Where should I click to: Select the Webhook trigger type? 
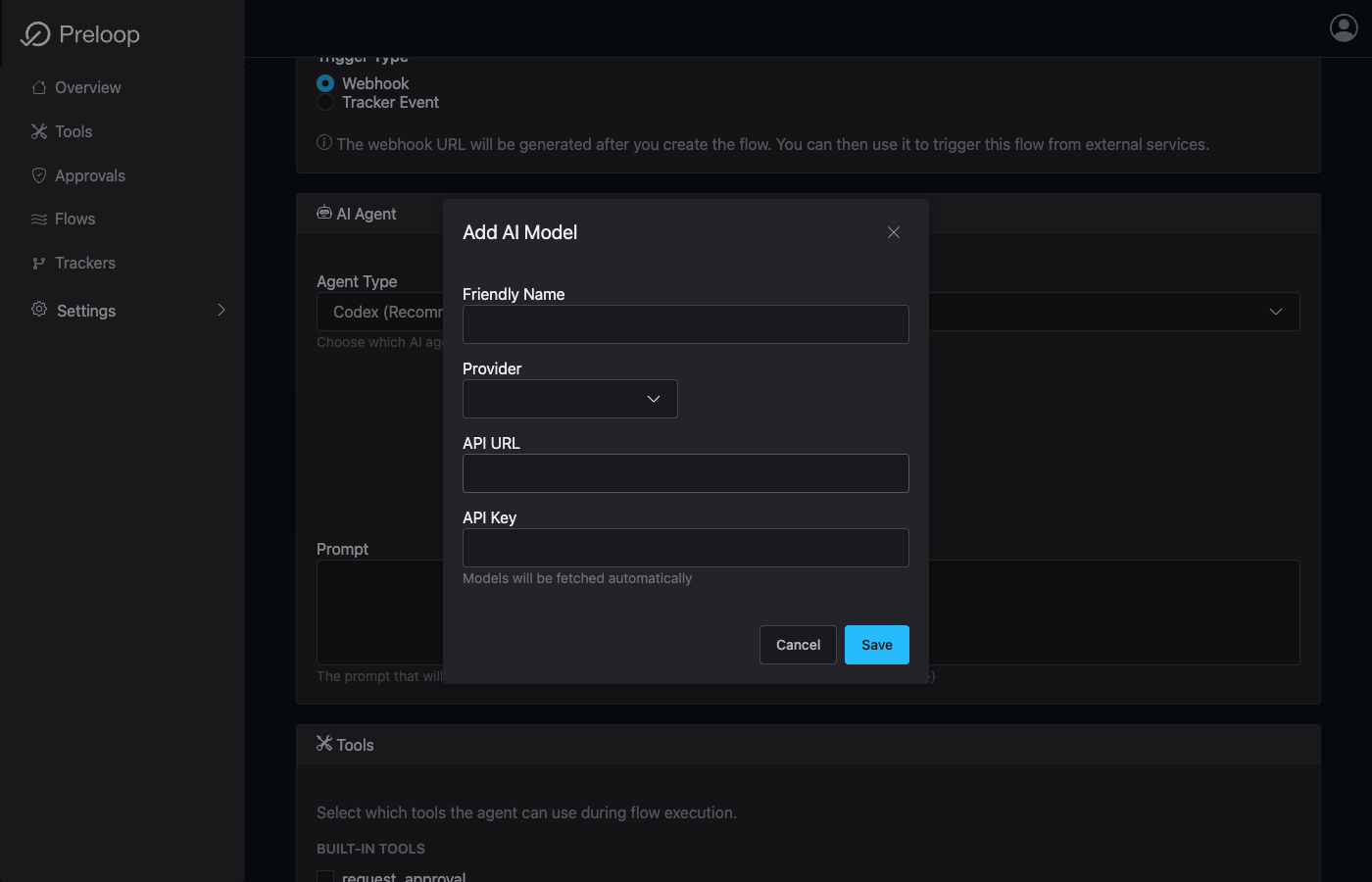click(324, 83)
